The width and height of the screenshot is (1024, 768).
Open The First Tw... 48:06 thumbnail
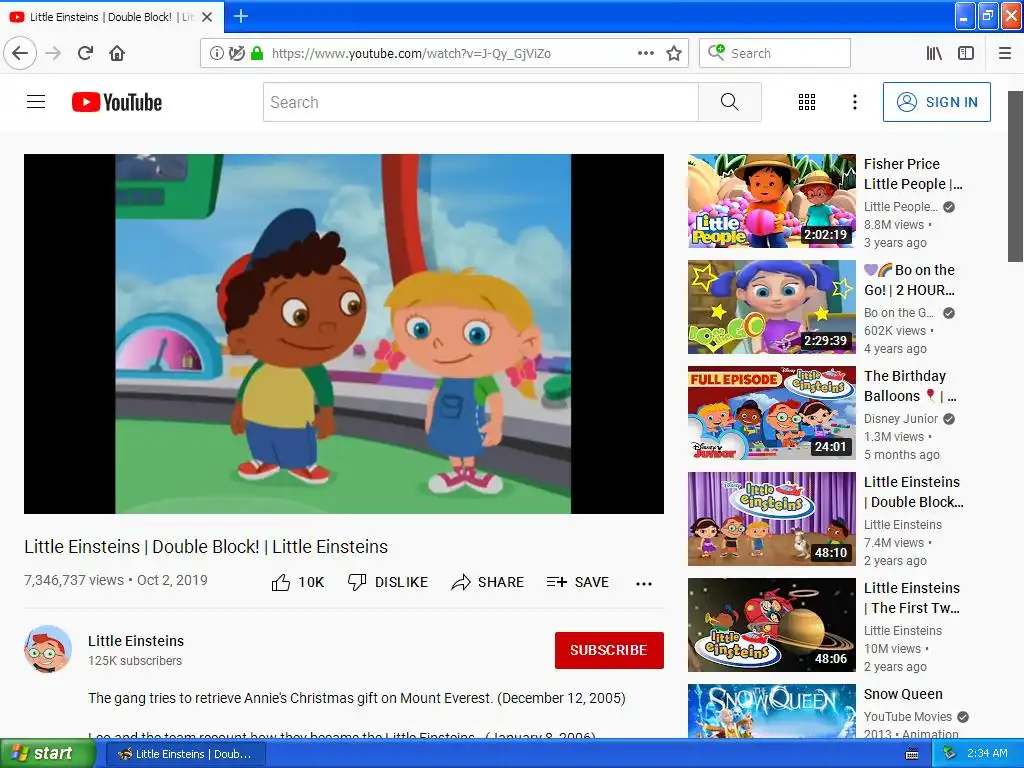[771, 625]
